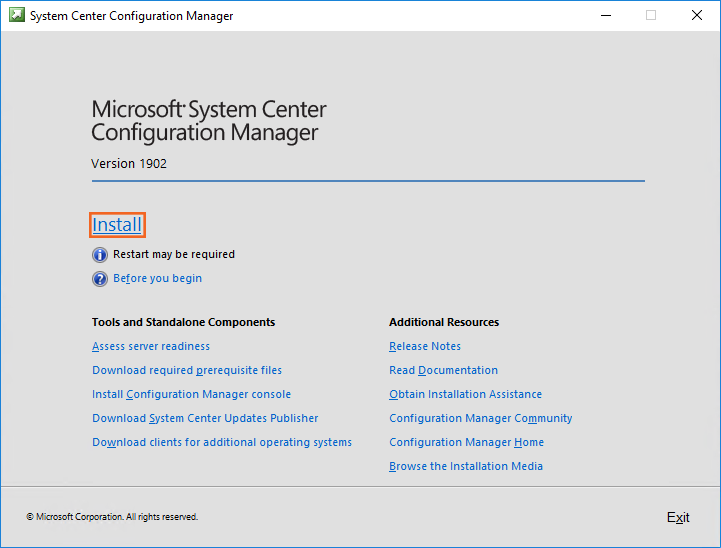Screen dimensions: 721x548
Task: Go to Configuration Manager Home
Action: 466,442
